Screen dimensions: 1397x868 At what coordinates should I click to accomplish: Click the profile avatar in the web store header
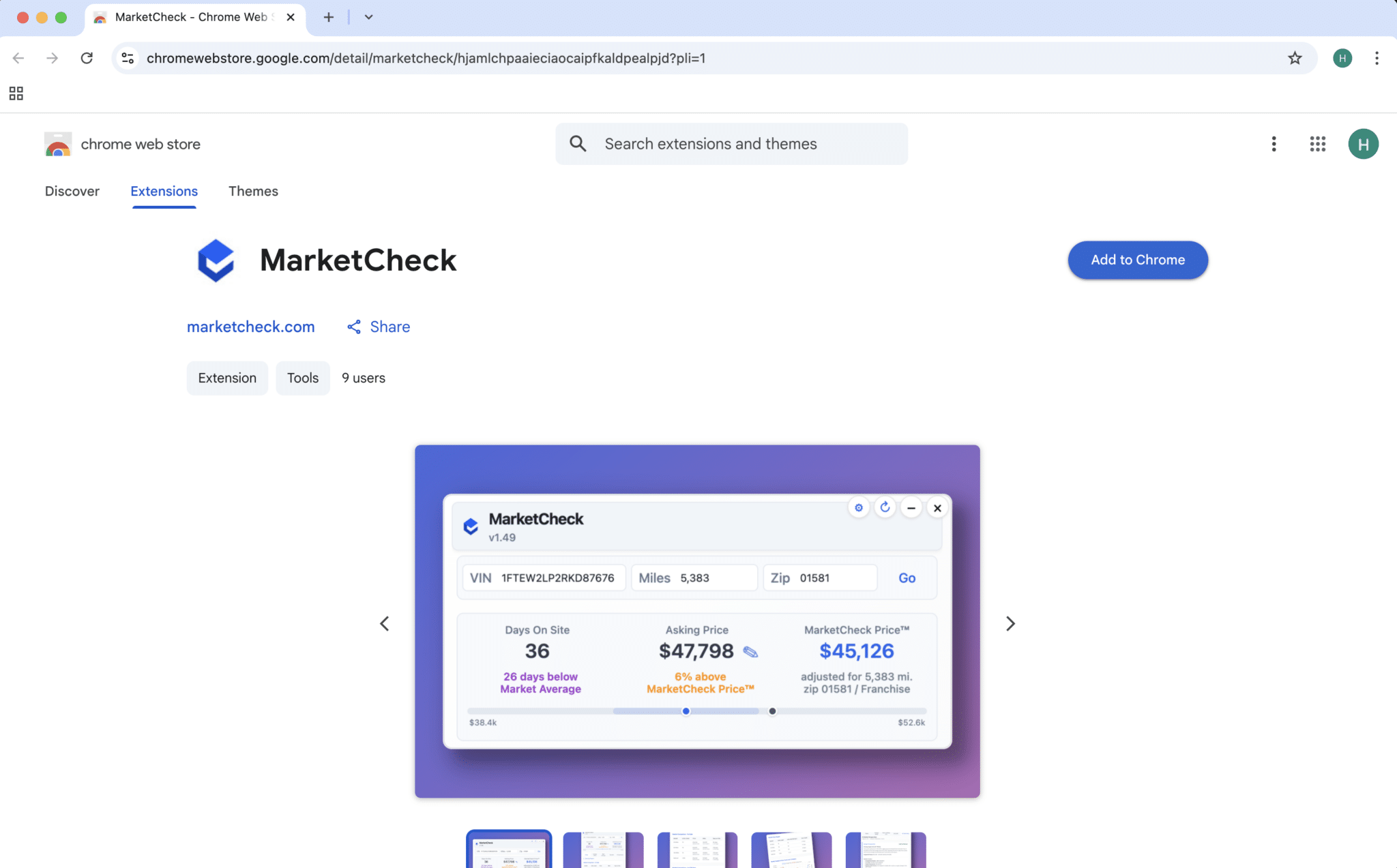(1362, 144)
